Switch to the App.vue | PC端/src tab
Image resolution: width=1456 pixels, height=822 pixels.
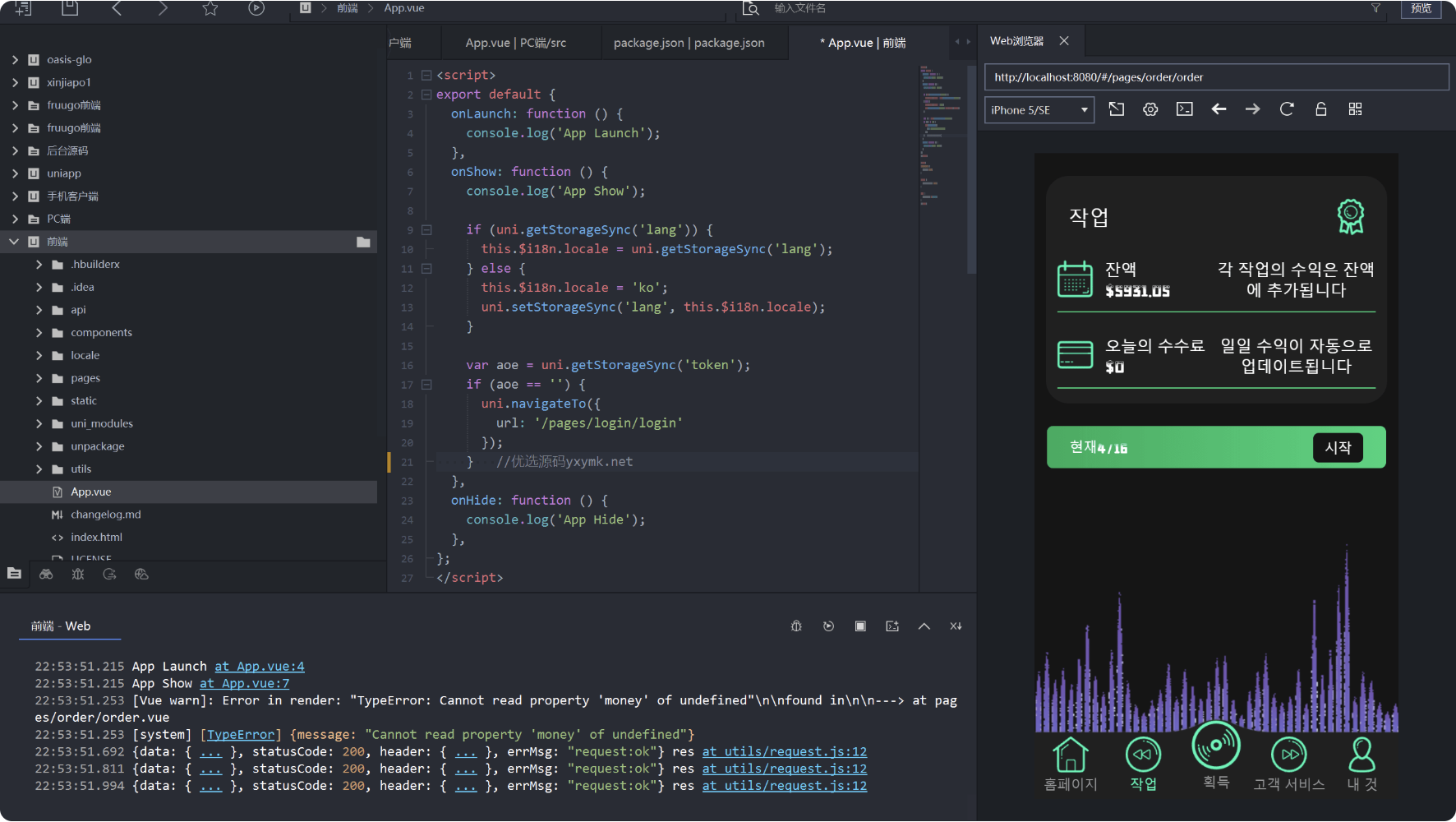(x=515, y=43)
